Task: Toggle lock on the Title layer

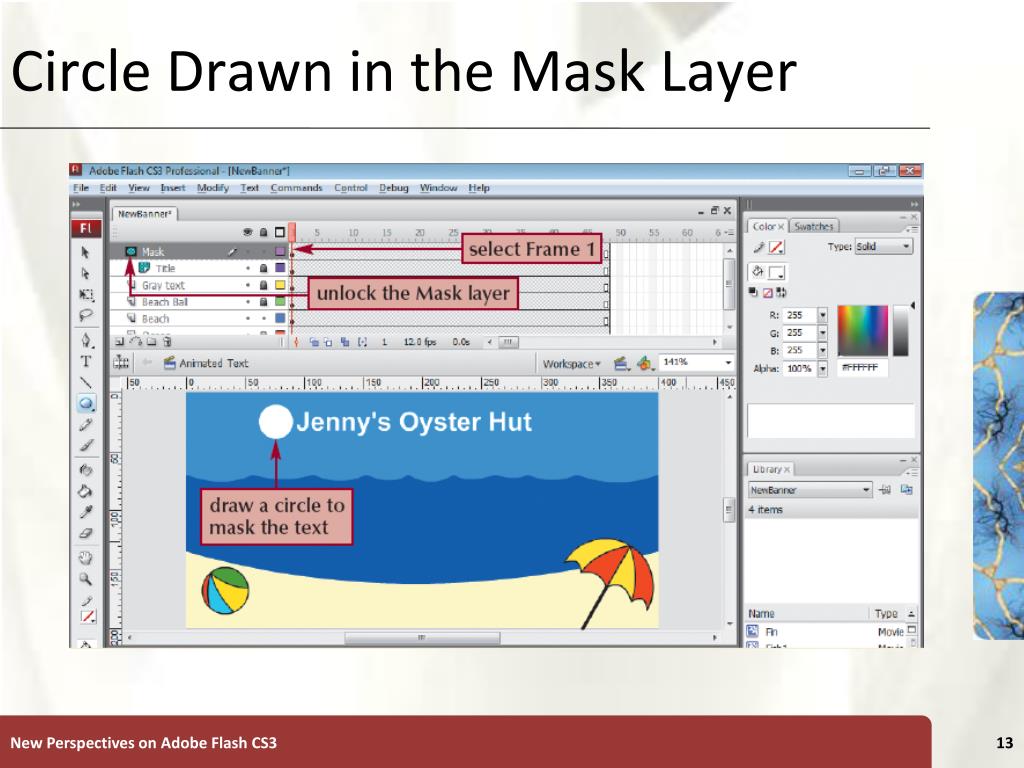Action: [263, 268]
